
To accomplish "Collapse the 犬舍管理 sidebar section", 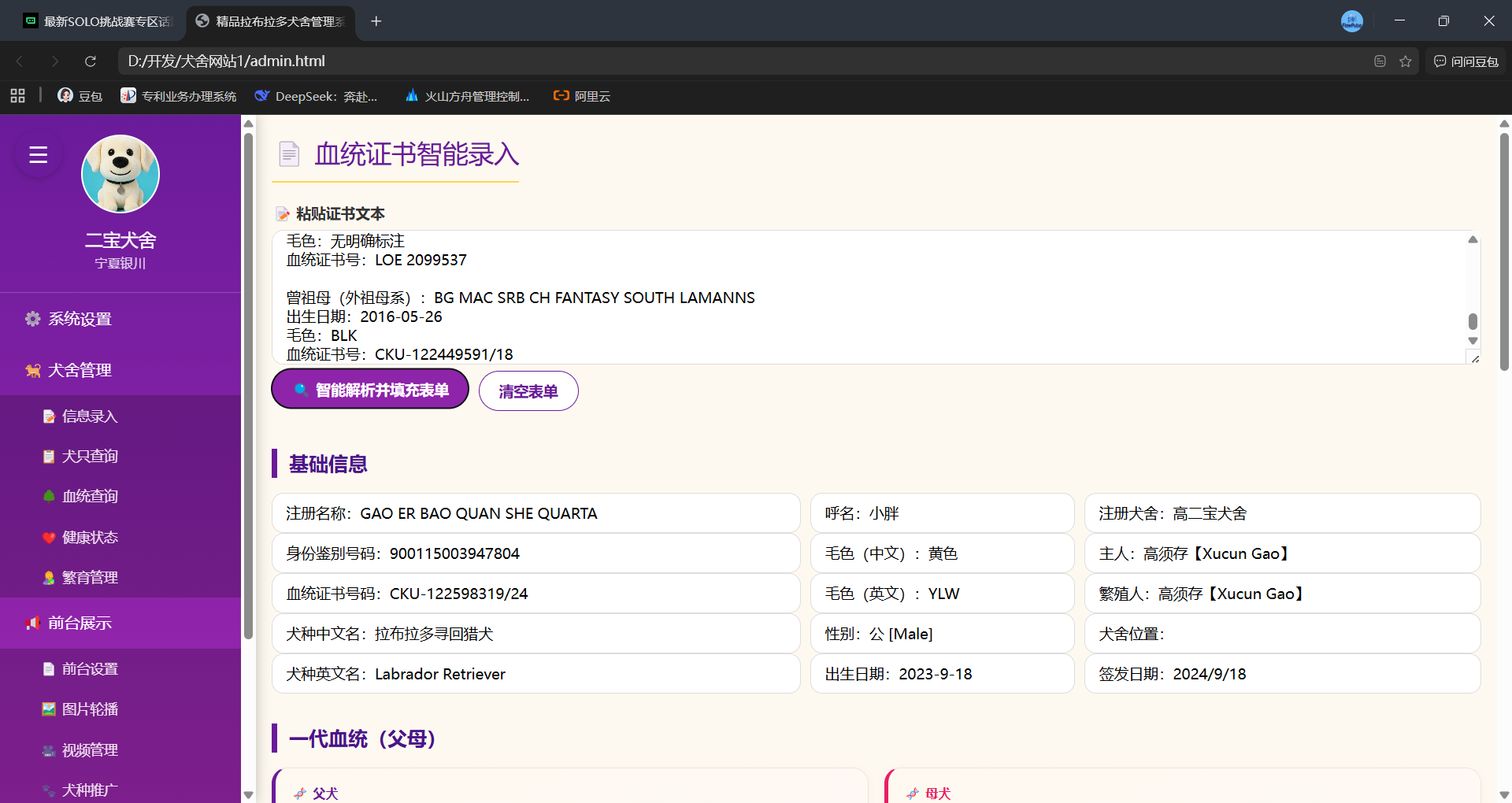I will point(80,370).
